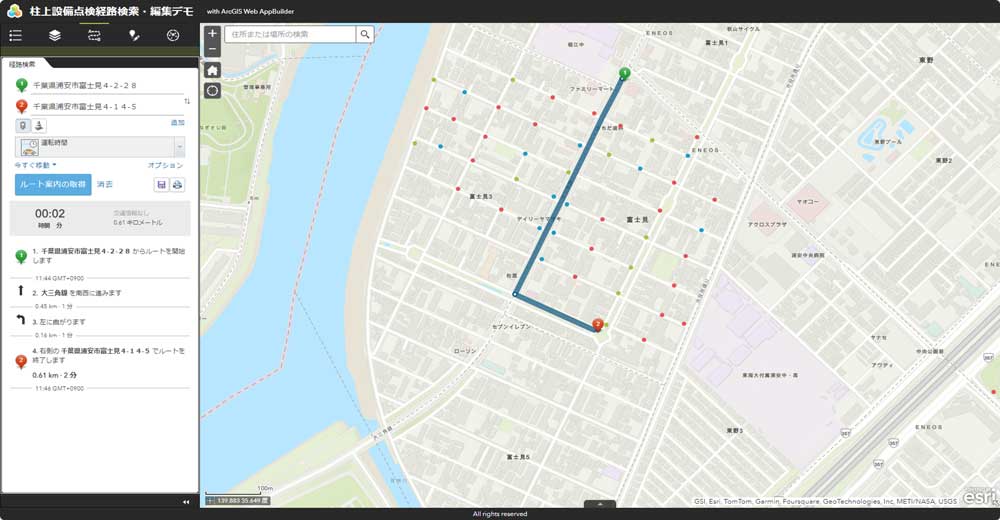
Task: Toggle the barrier cone tool
Action: click(x=38, y=126)
